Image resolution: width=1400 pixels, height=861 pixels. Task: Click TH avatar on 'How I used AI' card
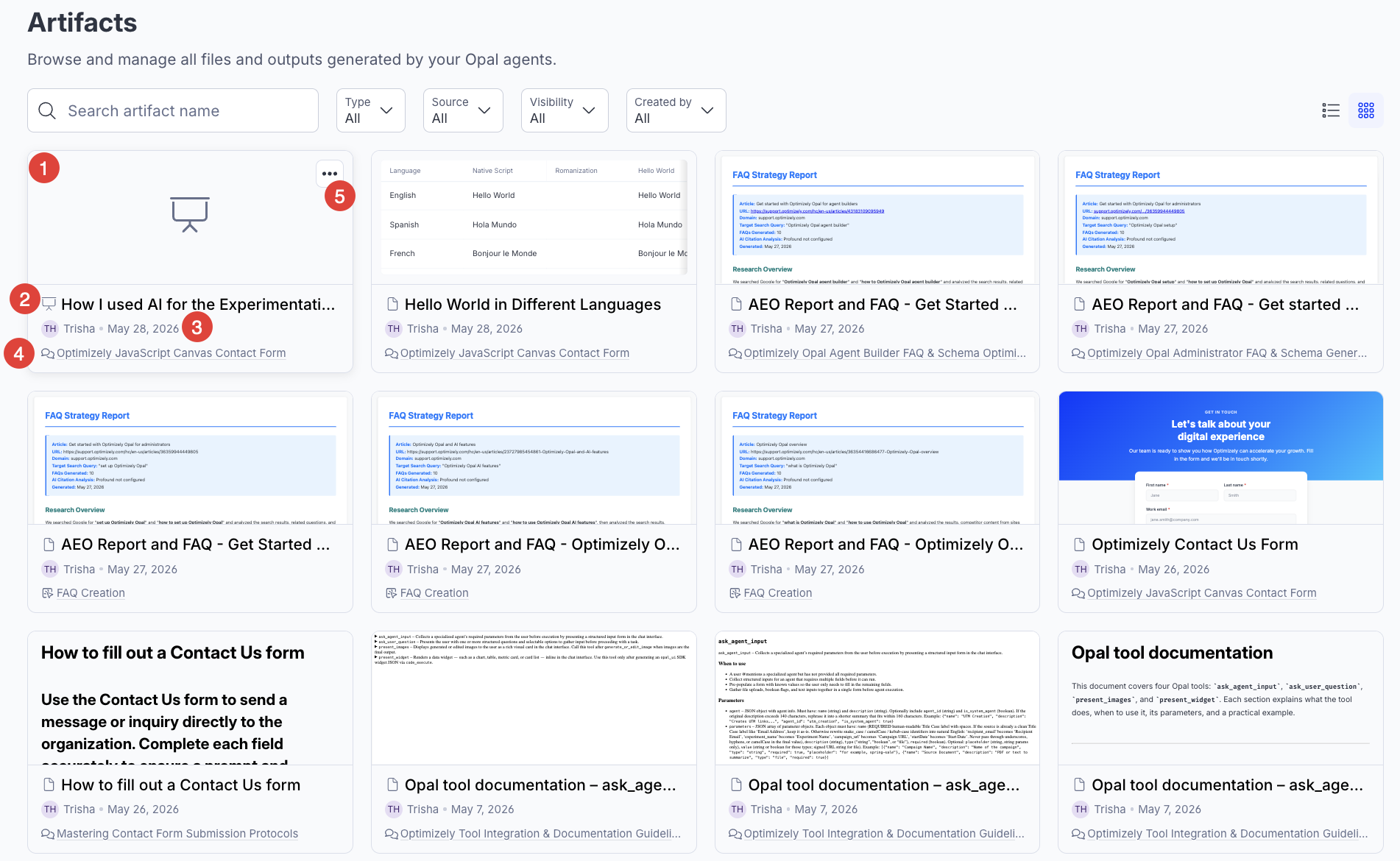(x=50, y=329)
